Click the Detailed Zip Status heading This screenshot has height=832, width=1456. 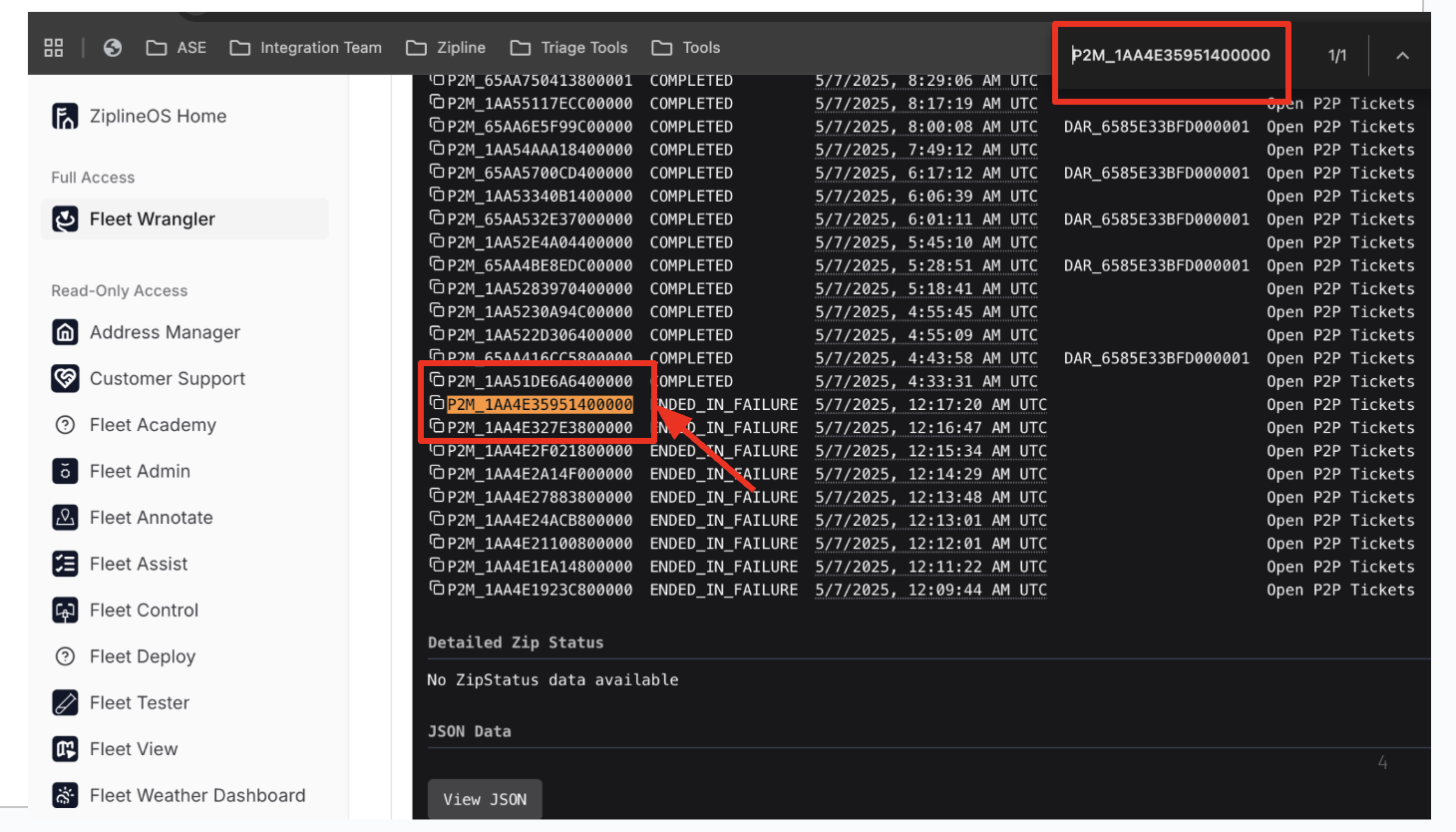[x=516, y=642]
